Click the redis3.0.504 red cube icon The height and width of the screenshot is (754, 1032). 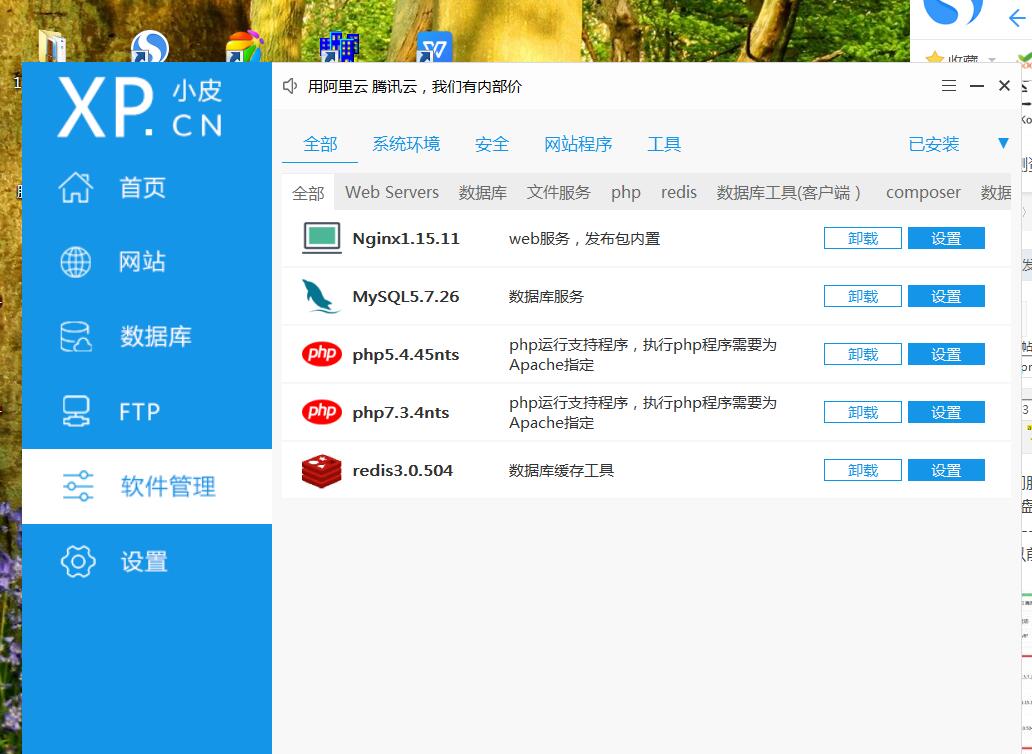click(x=321, y=470)
